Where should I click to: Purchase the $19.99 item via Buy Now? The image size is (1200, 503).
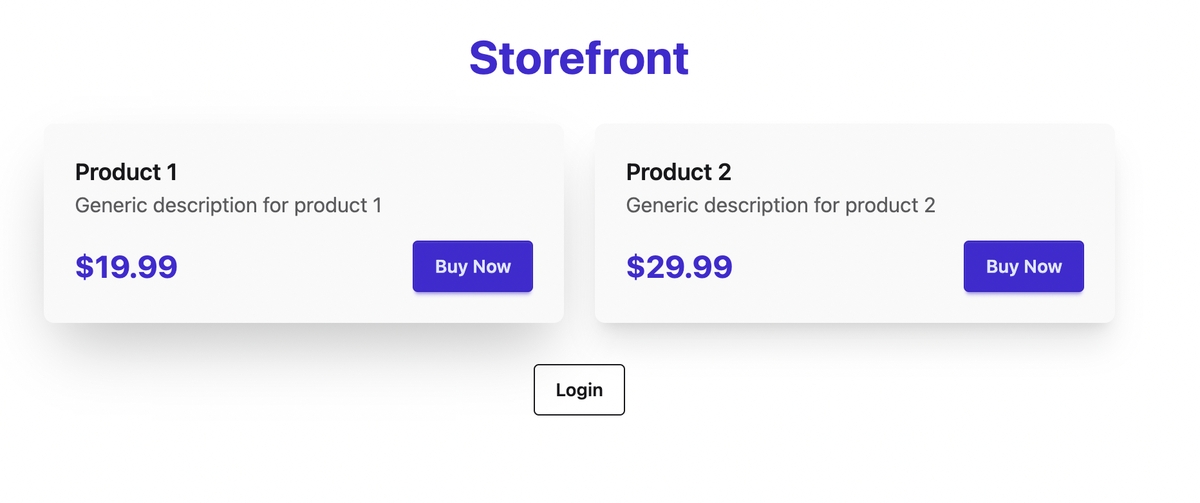pyautogui.click(x=472, y=267)
